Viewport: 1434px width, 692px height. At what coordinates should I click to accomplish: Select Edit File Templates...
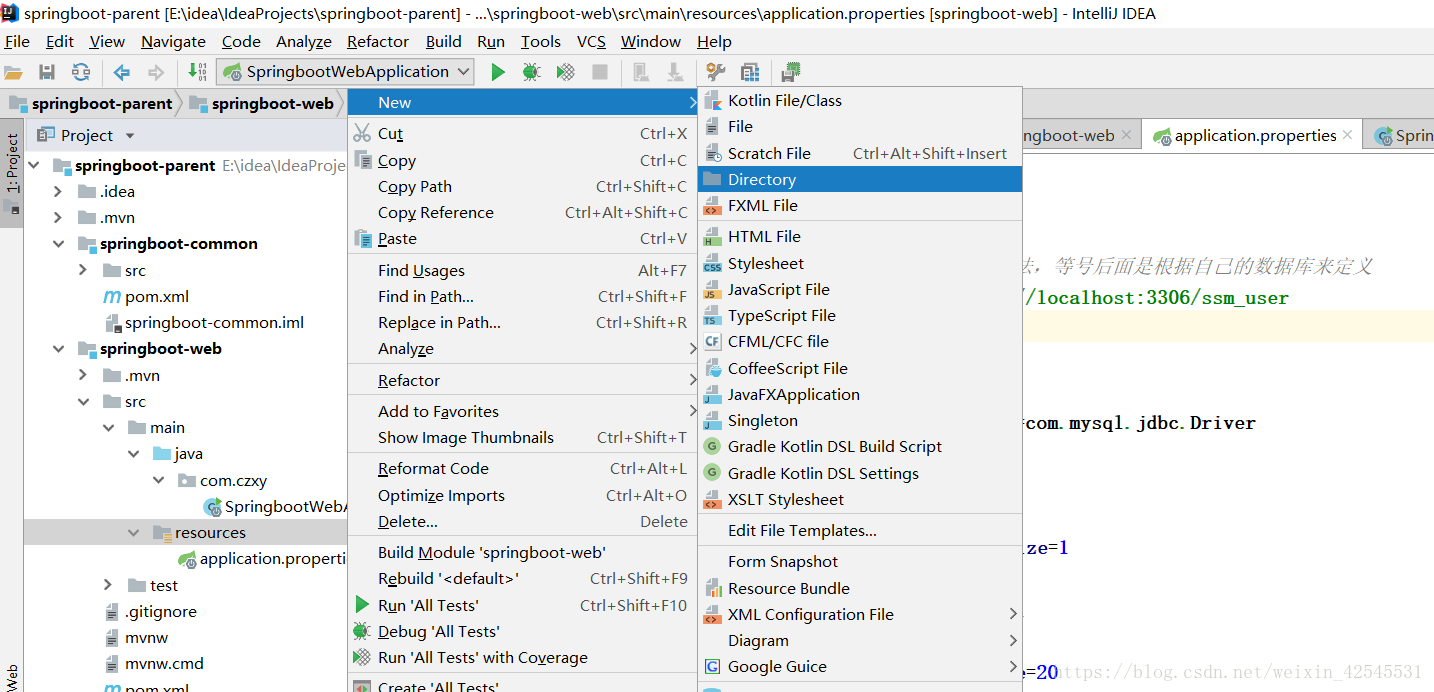[x=860, y=530]
